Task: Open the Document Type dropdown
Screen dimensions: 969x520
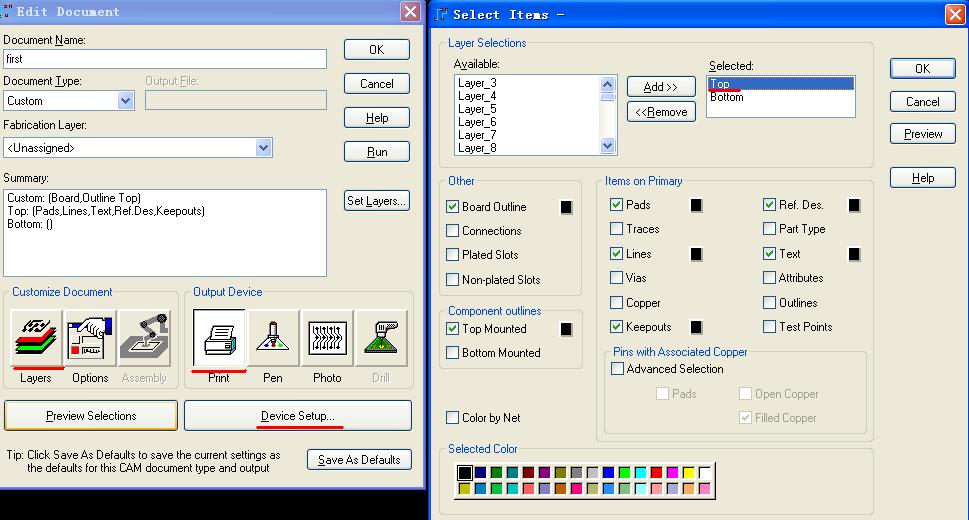Action: (125, 100)
